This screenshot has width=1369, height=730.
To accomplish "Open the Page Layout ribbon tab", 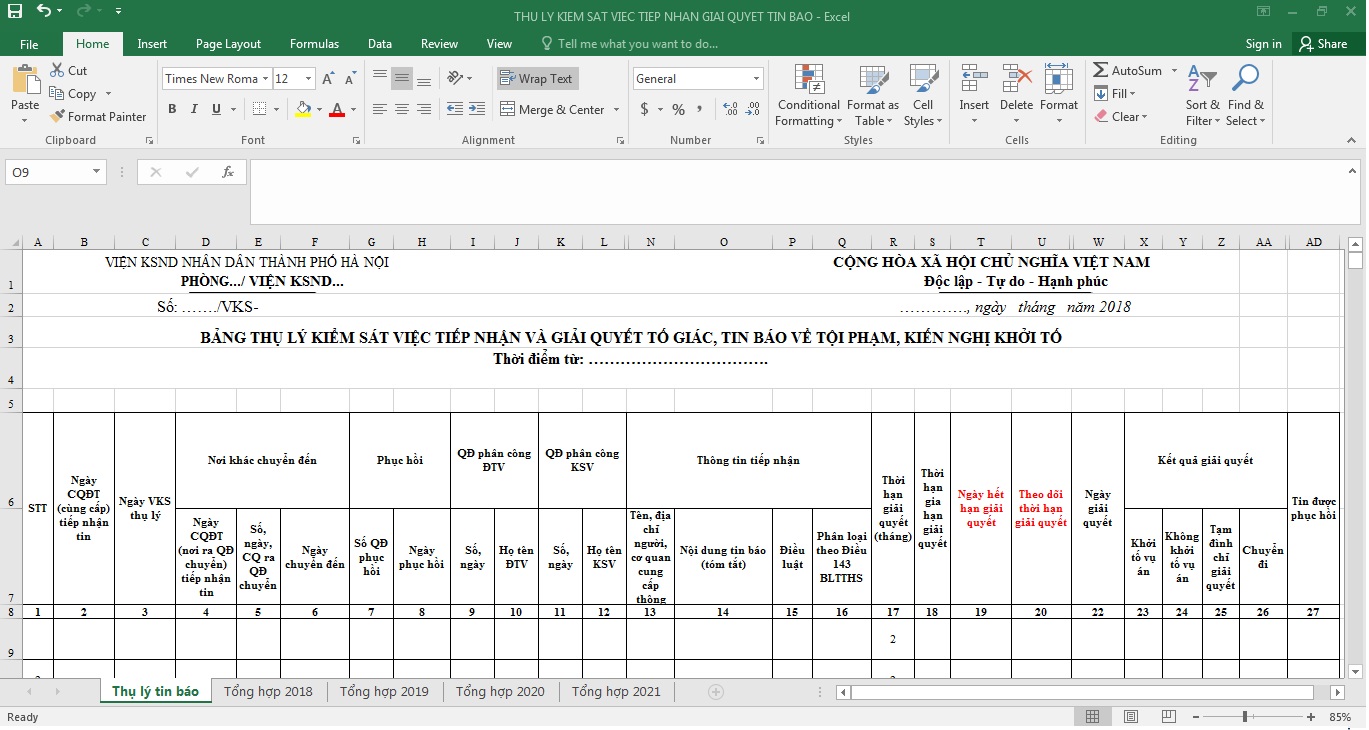I will [x=228, y=44].
